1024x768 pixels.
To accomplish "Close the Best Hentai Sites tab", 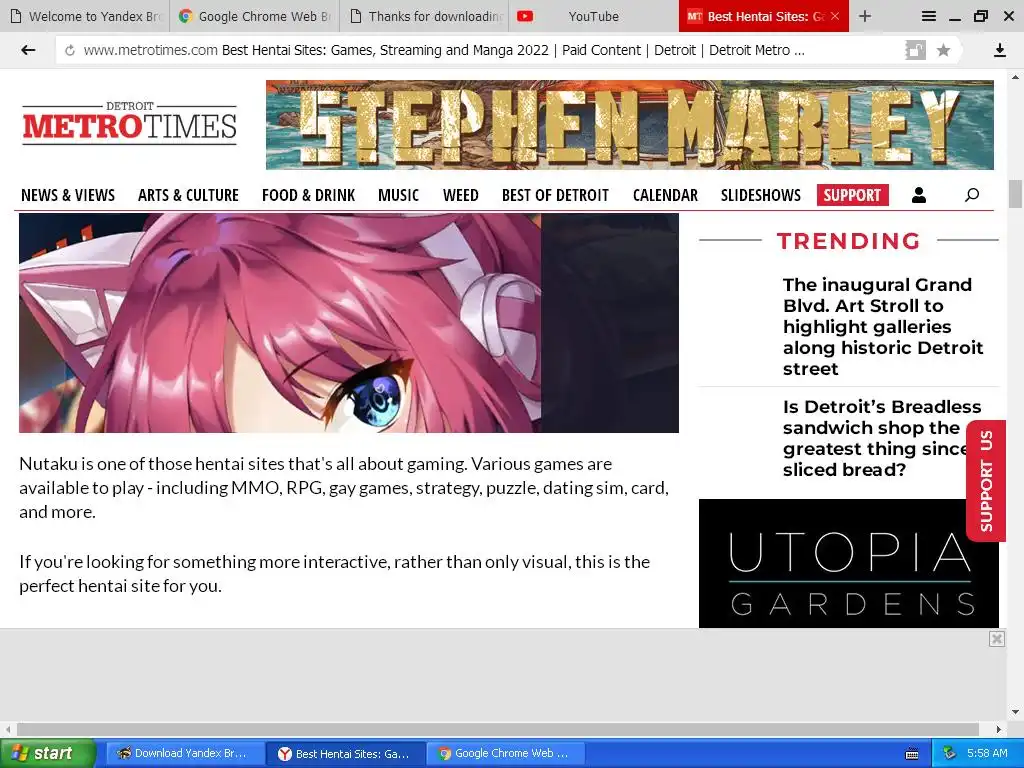I will (835, 16).
